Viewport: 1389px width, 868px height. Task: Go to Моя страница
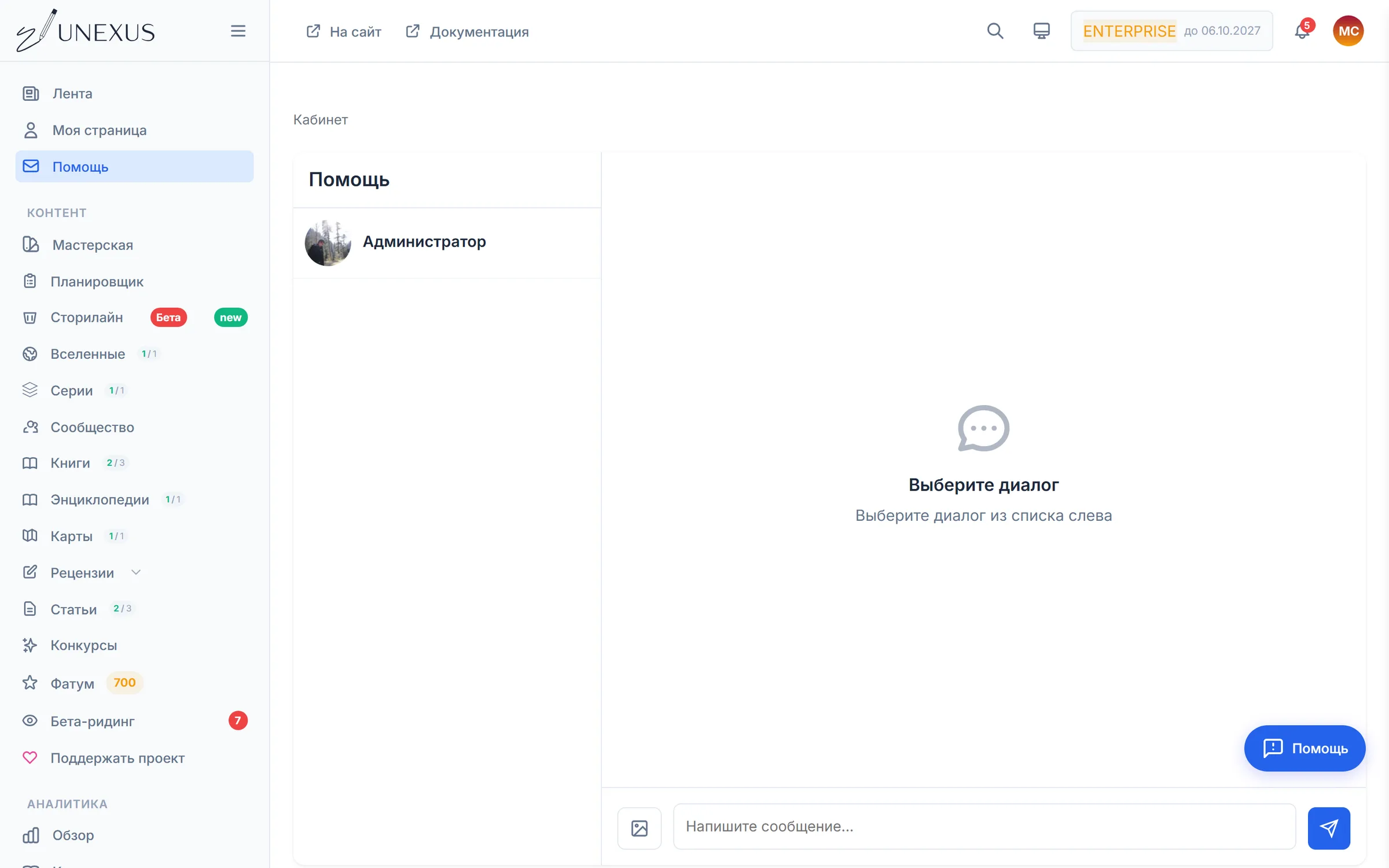click(134, 130)
